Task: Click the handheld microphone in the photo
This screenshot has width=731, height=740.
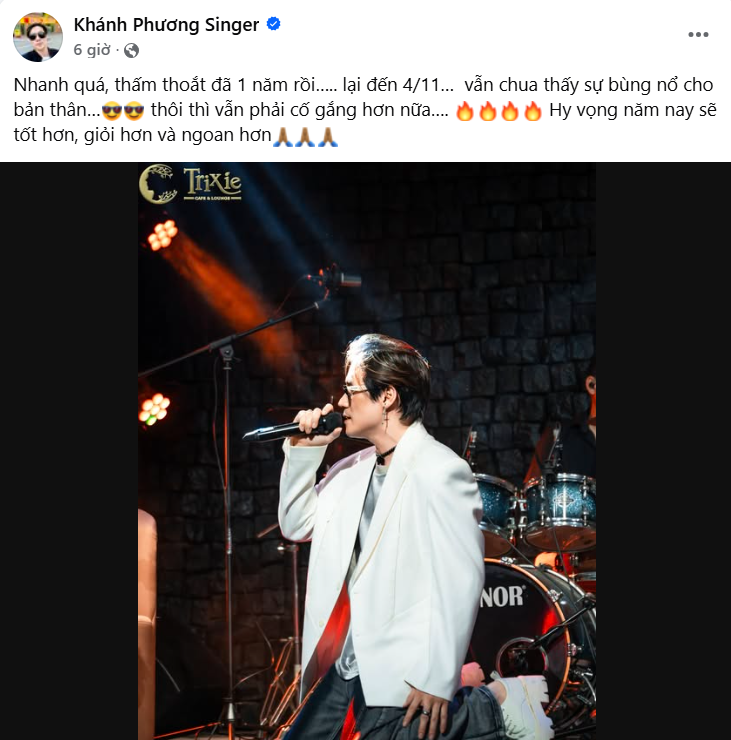Action: click(x=293, y=427)
